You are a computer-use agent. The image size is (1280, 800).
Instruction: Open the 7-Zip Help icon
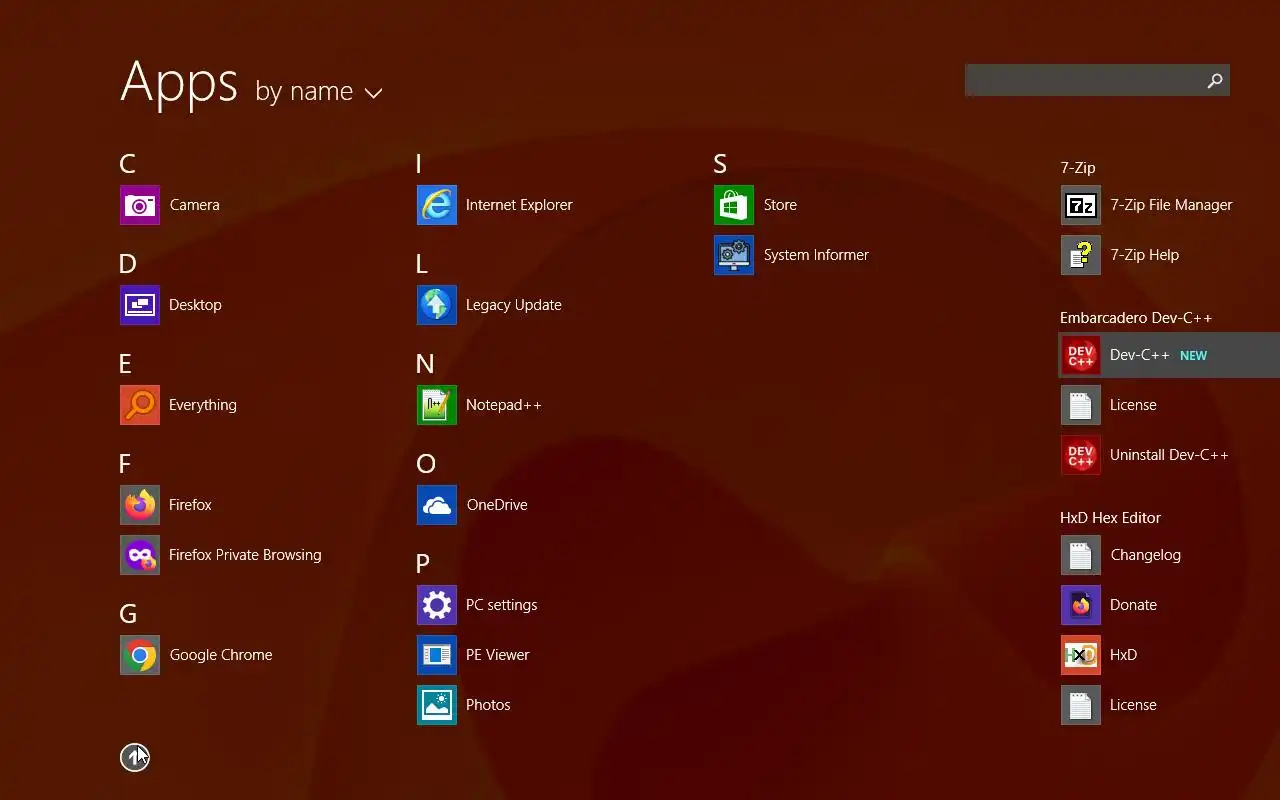(1081, 255)
